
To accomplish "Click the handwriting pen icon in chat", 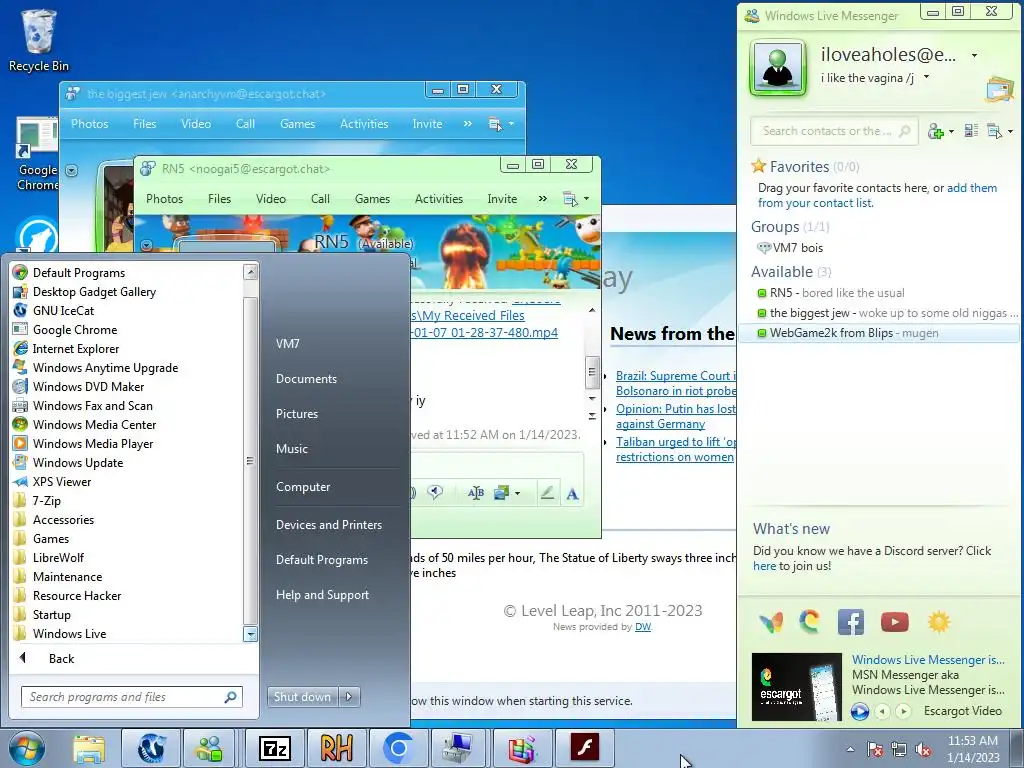I will coord(547,493).
